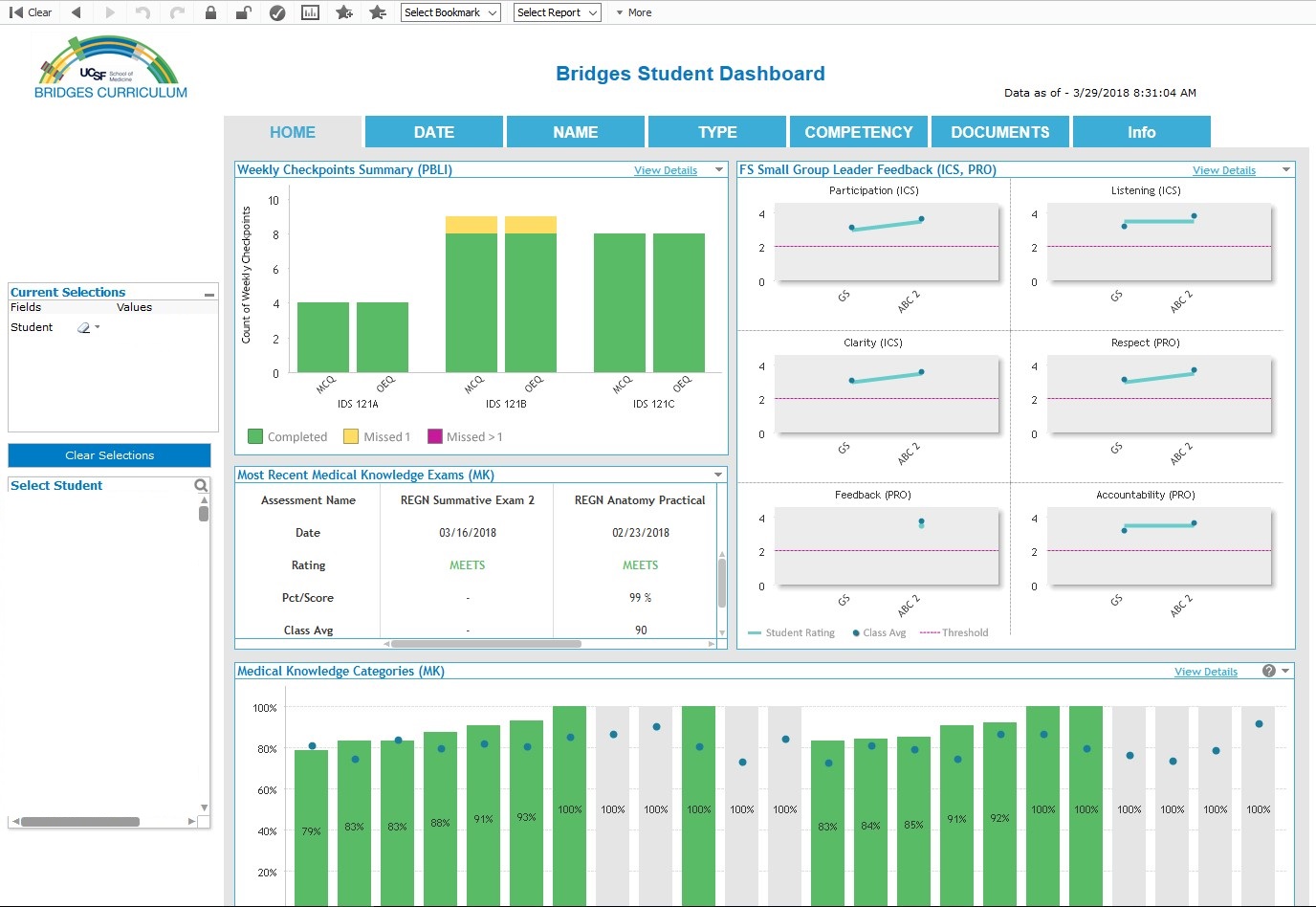
Task: Open the Select Bookmark dropdown
Action: click(450, 12)
